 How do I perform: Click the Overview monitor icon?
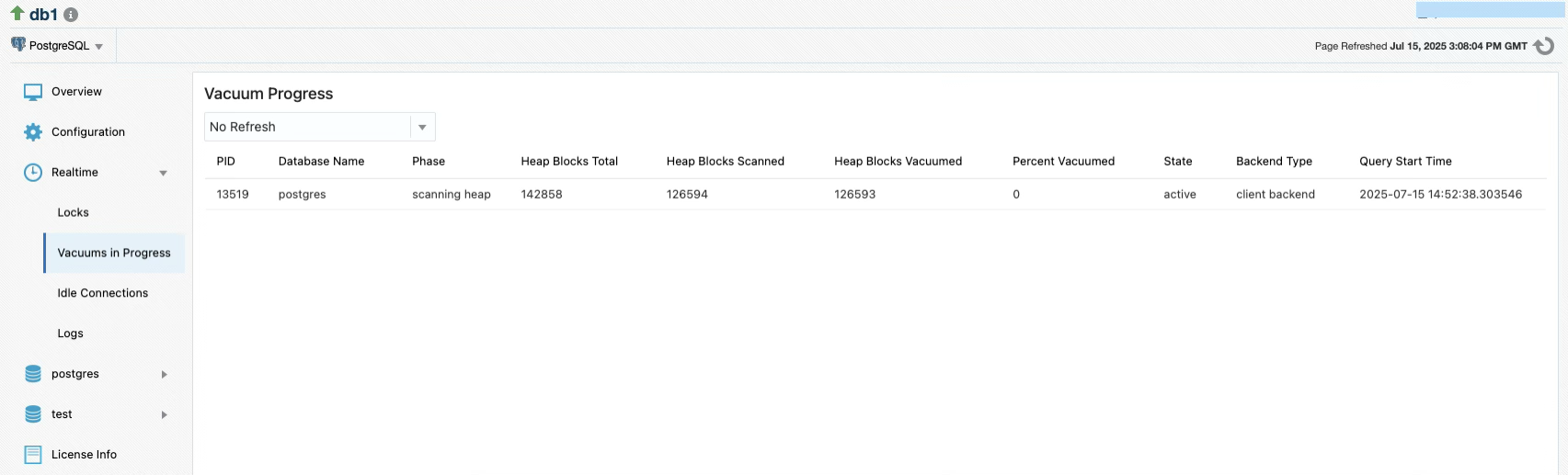[33, 92]
